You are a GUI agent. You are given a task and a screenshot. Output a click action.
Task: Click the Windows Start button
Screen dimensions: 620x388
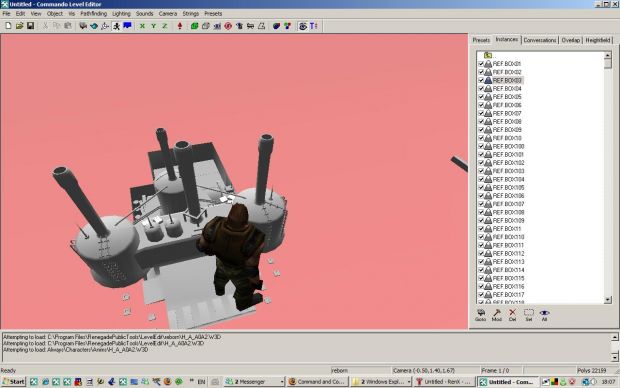13,382
